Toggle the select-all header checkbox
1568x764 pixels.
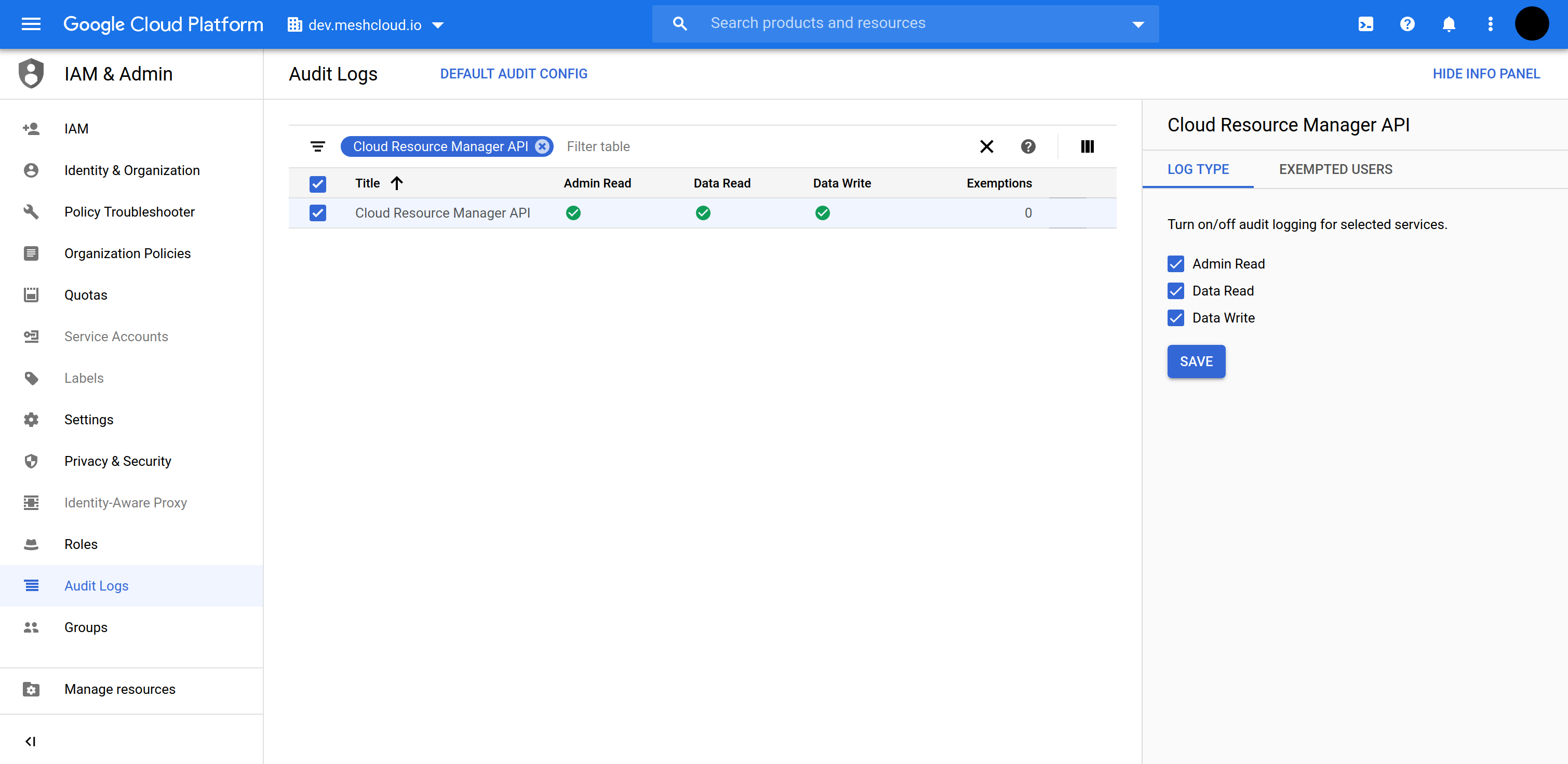click(x=317, y=184)
